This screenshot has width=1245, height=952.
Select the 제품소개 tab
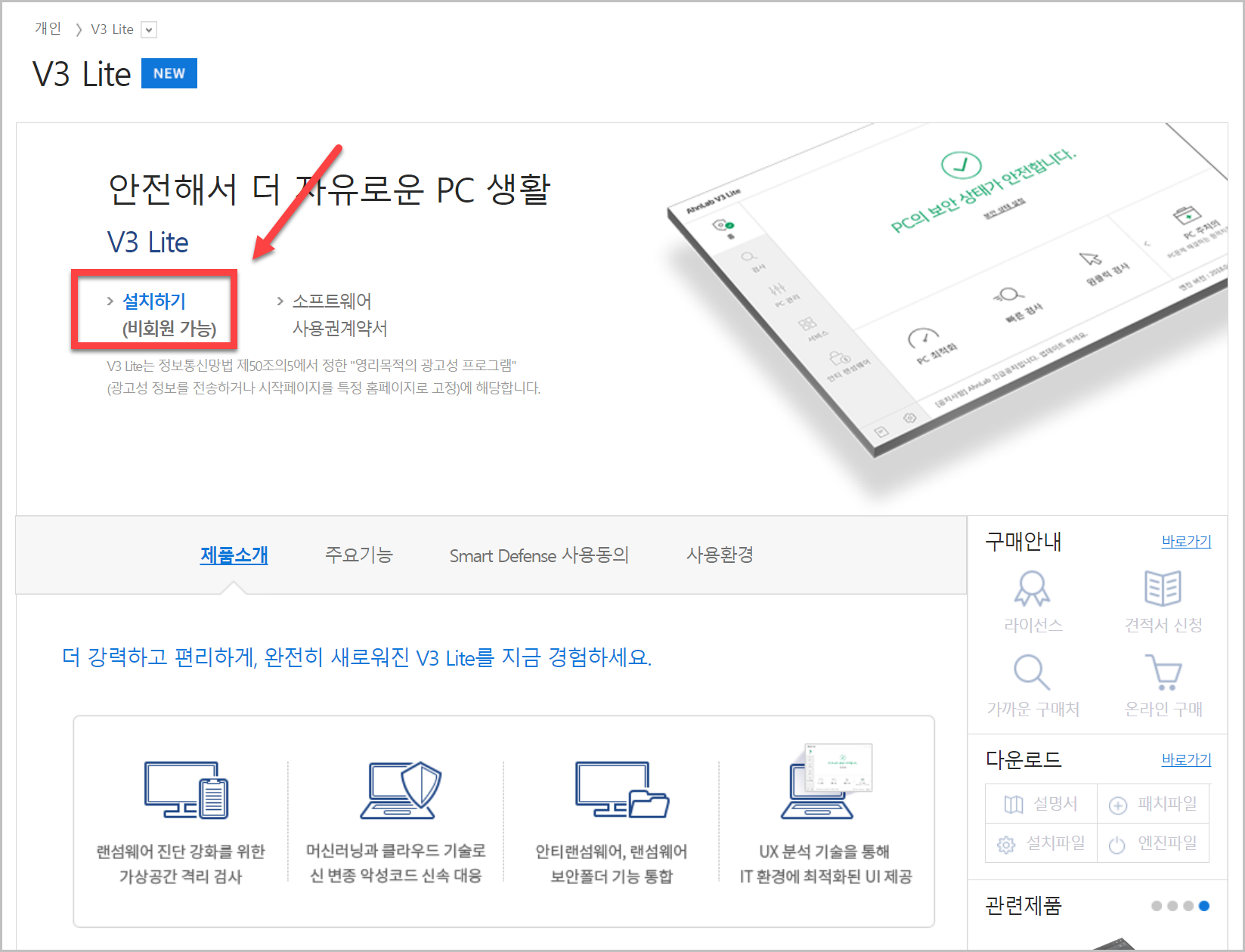point(234,555)
